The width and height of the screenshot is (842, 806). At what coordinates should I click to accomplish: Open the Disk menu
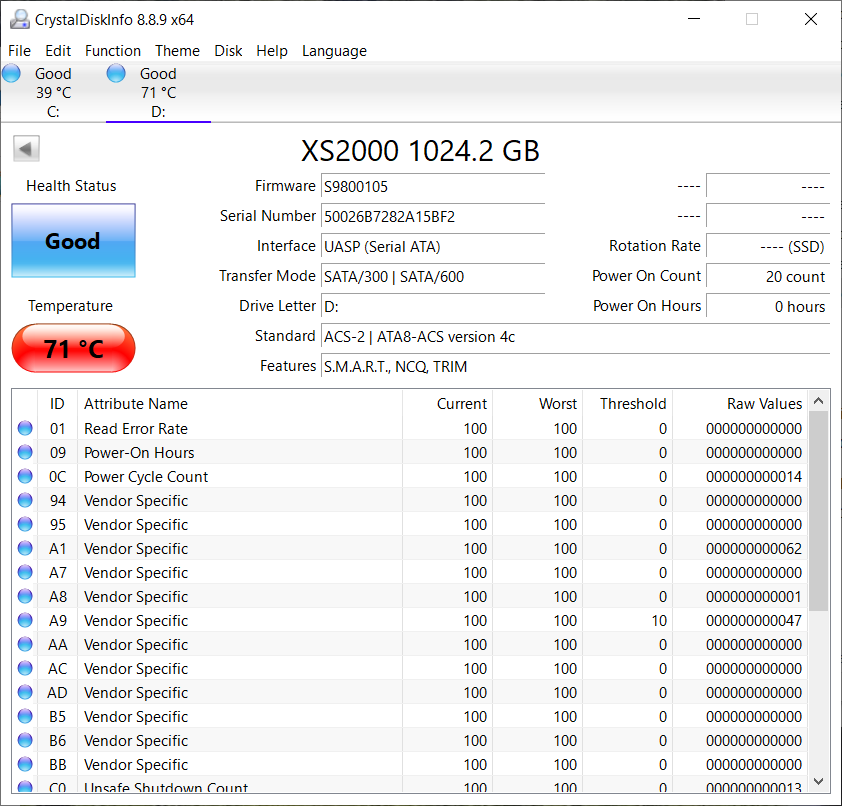point(228,51)
